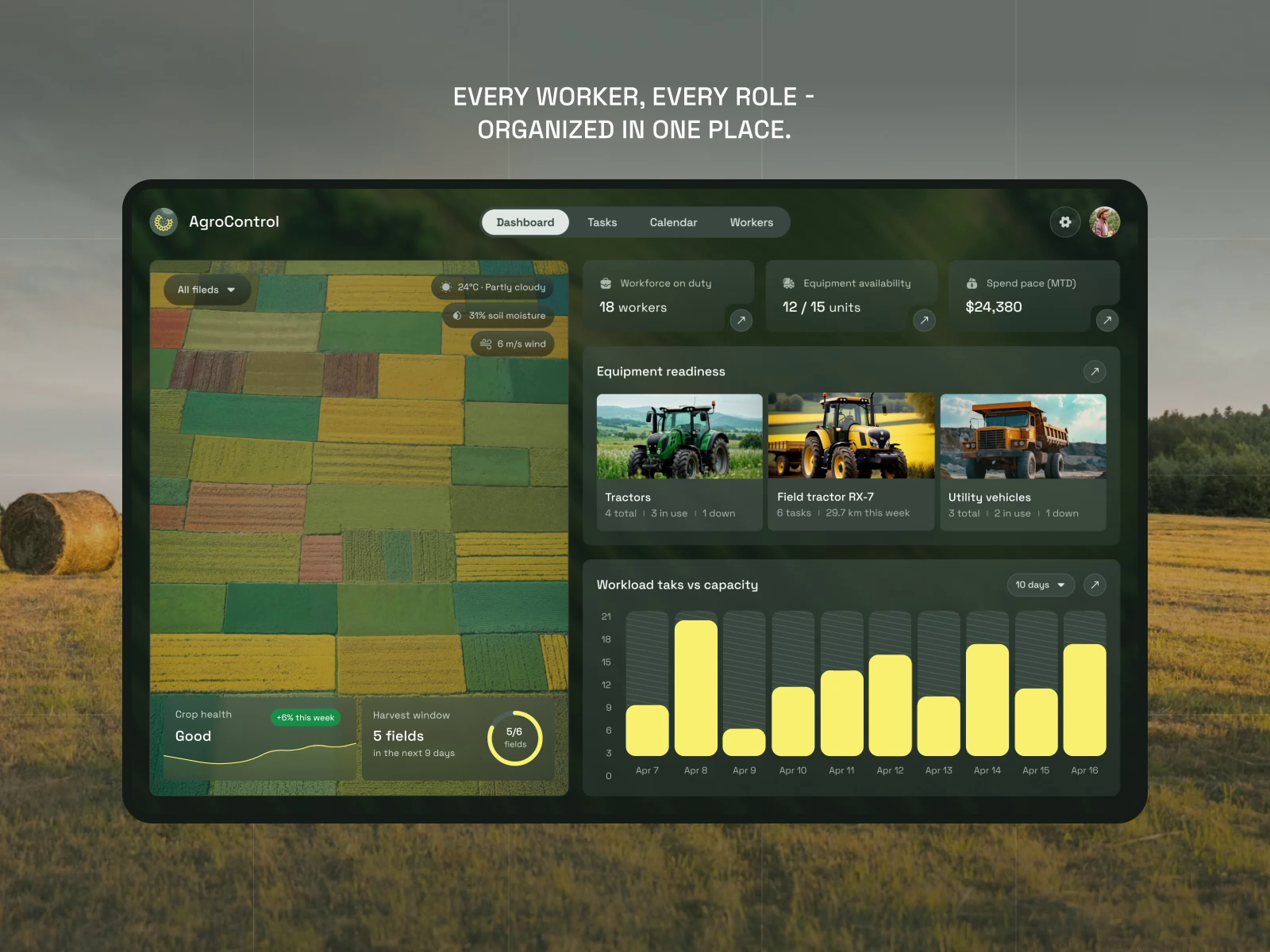Click the 5/6 fields progress ring
The height and width of the screenshot is (952, 1270).
coord(516,739)
